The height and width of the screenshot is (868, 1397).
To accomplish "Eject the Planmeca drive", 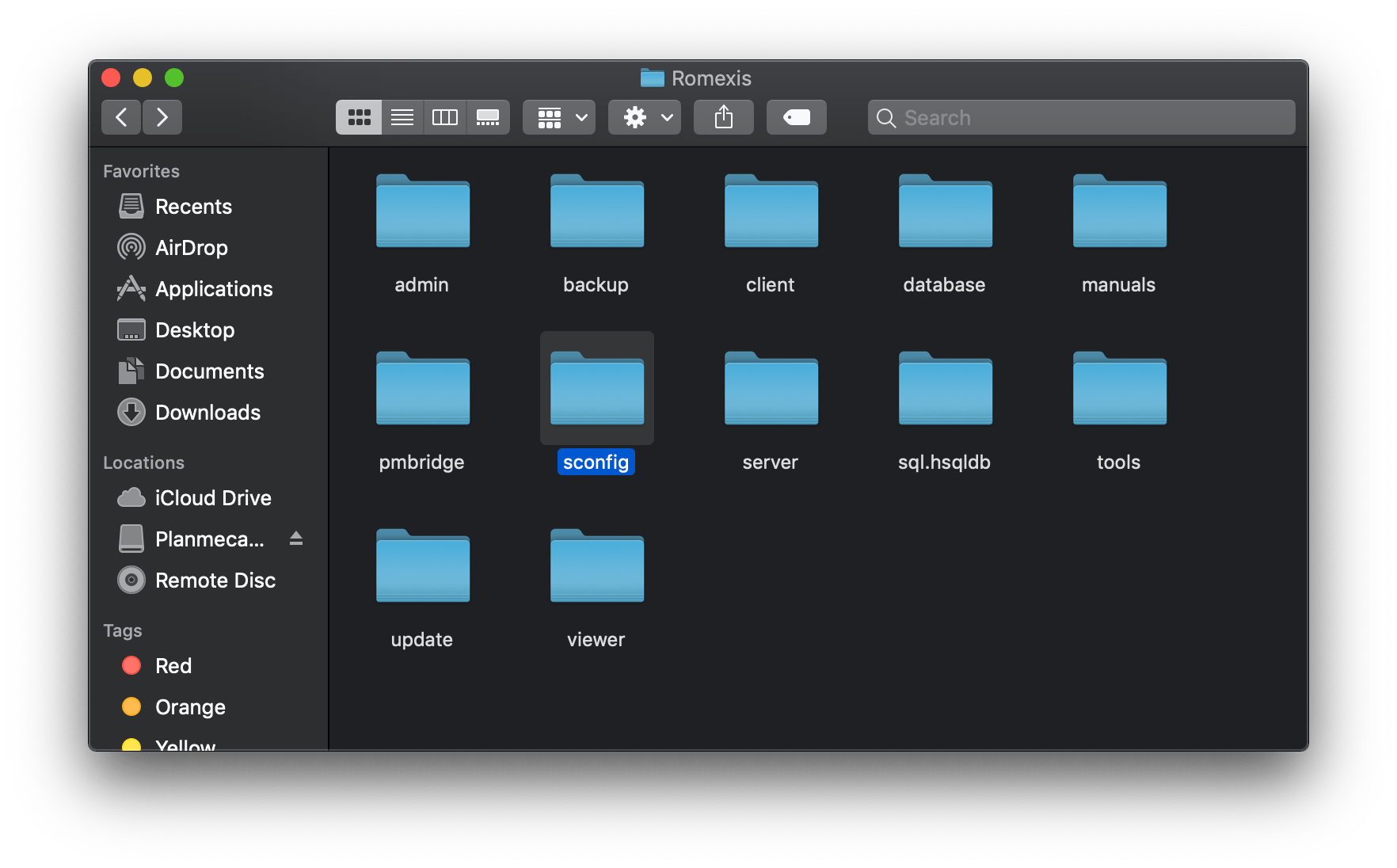I will 296,539.
